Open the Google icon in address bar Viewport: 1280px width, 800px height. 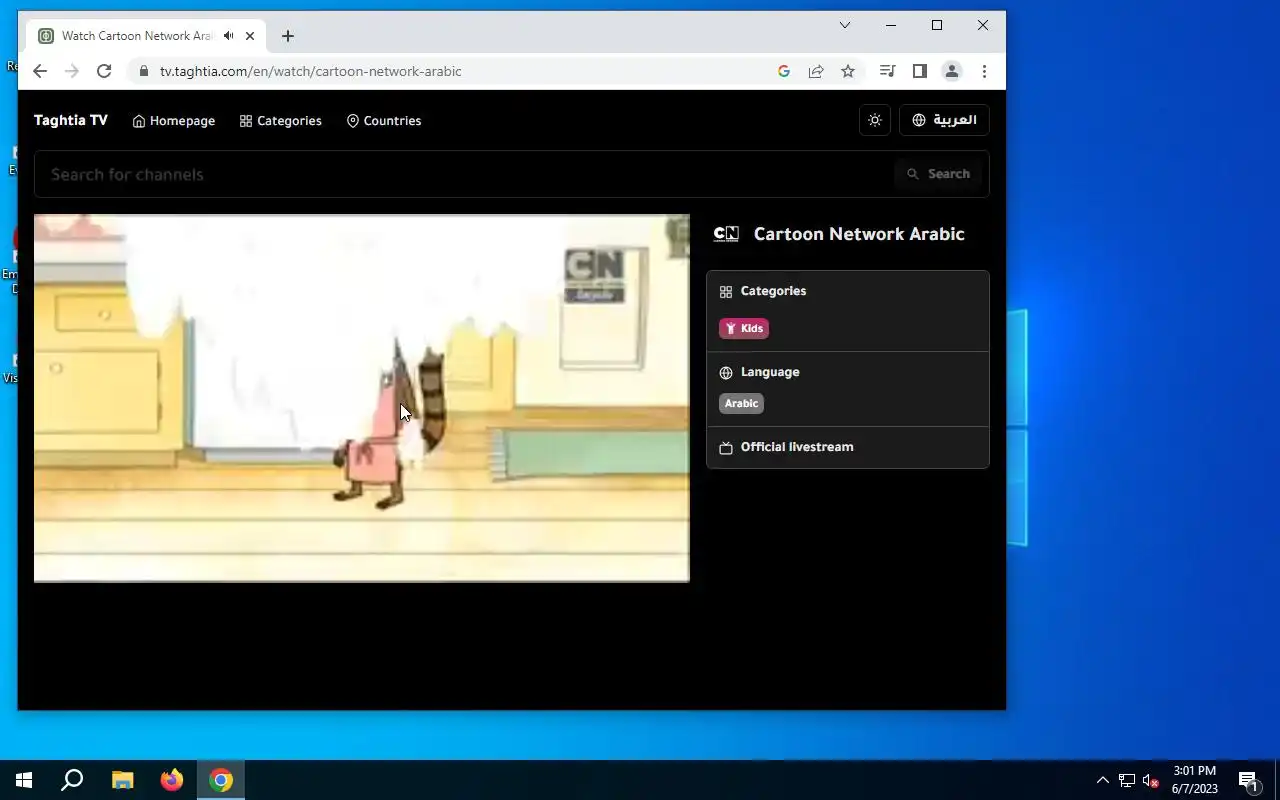(784, 71)
